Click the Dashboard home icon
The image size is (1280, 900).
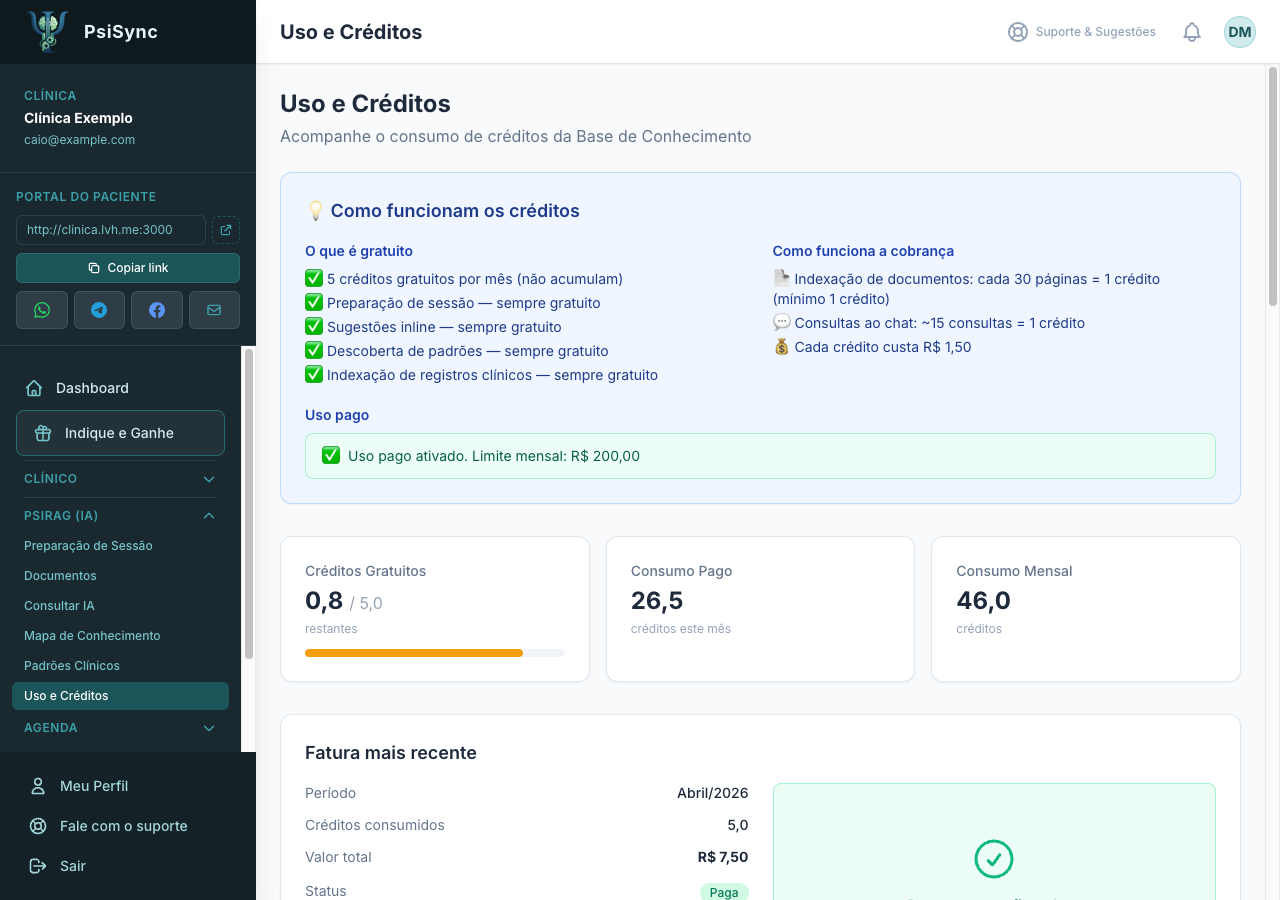[x=34, y=388]
